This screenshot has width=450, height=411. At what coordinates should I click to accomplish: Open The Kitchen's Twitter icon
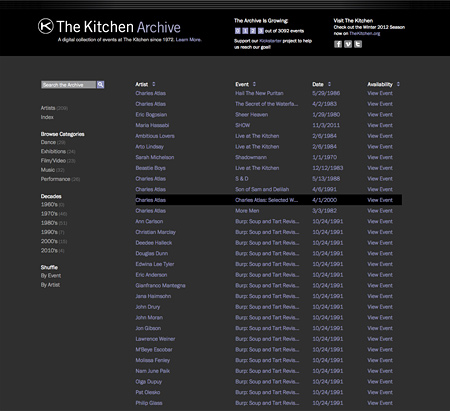coord(358,44)
